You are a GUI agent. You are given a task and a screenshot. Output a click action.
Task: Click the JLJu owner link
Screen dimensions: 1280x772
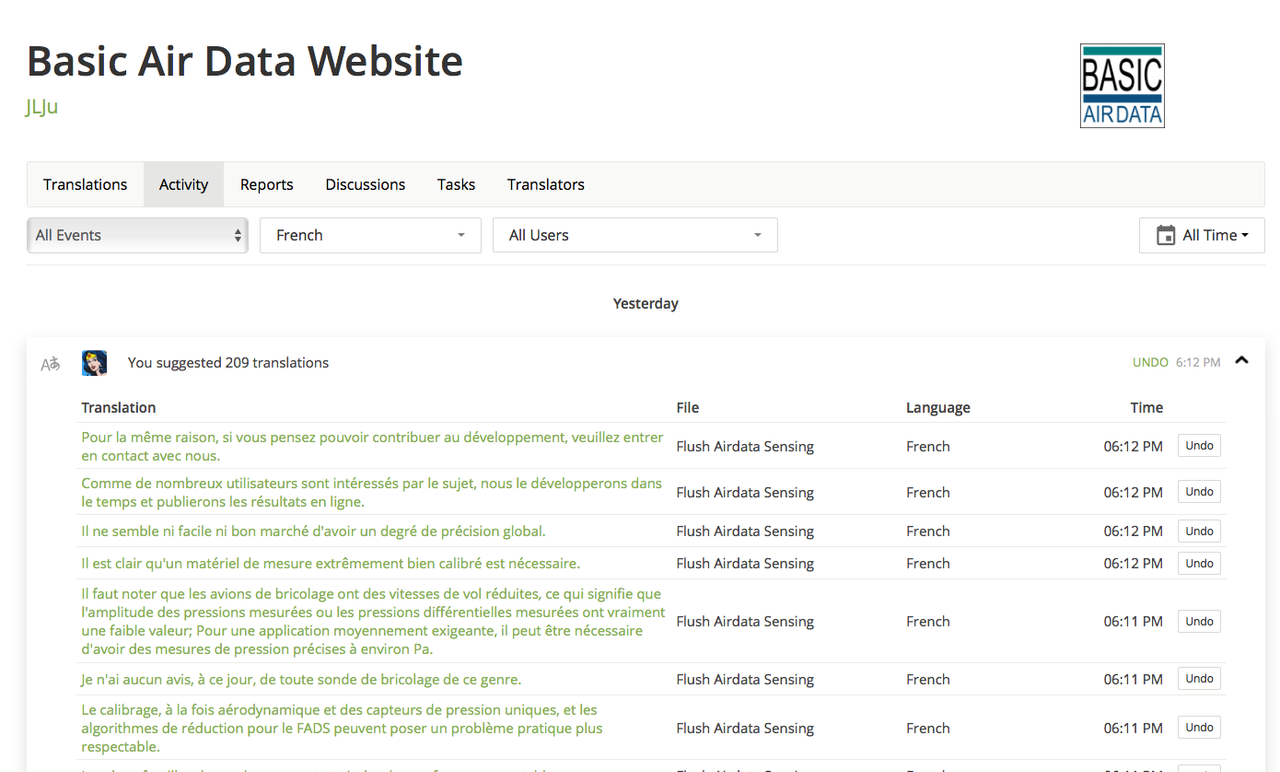coord(42,106)
